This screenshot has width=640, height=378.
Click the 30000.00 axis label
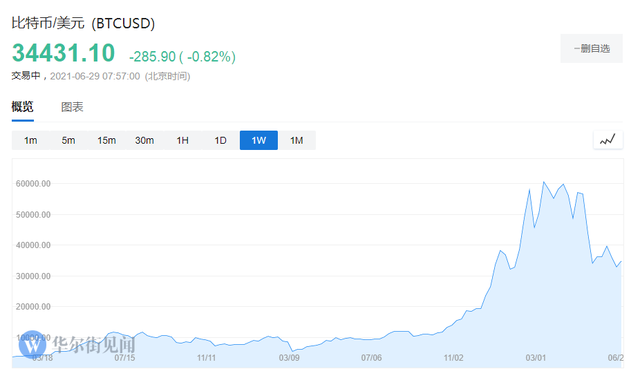click(33, 276)
